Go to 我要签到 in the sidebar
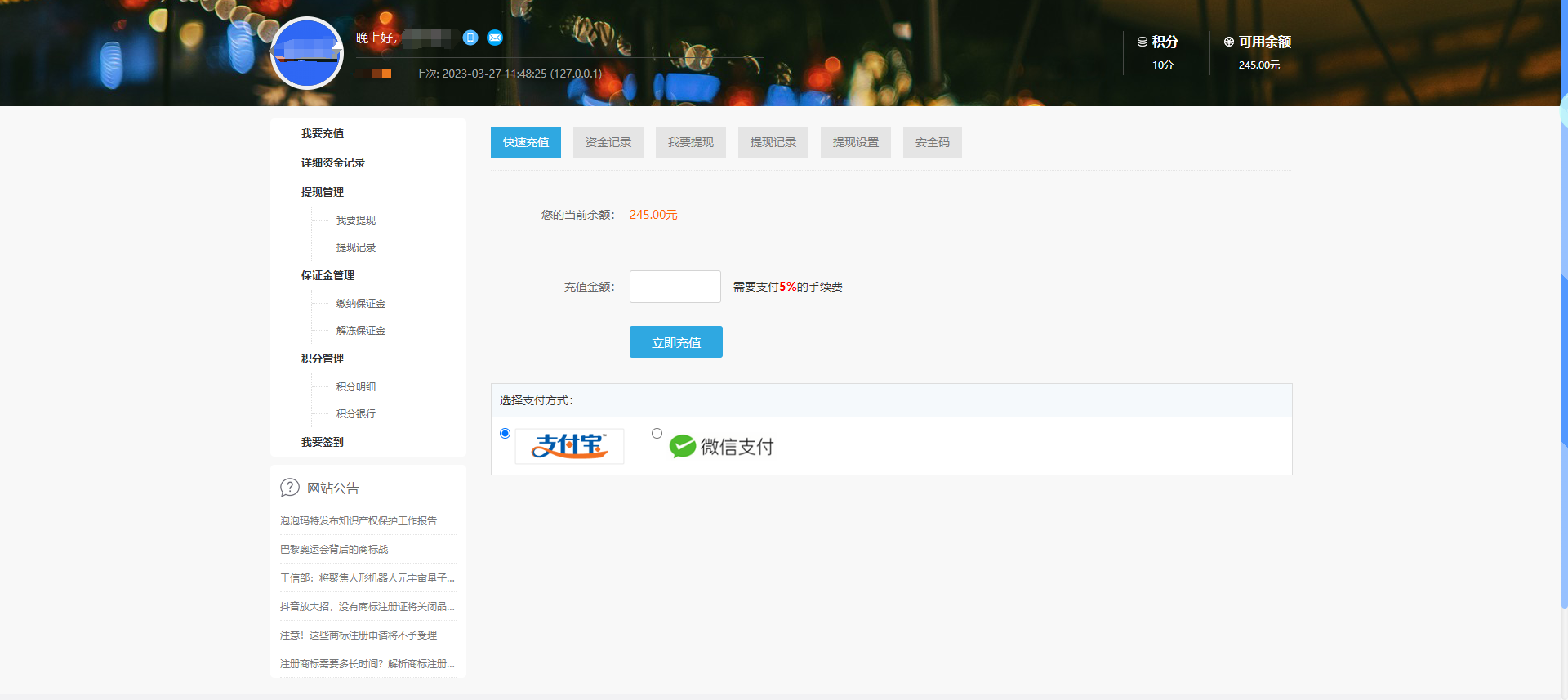The width and height of the screenshot is (1568, 700). [323, 442]
